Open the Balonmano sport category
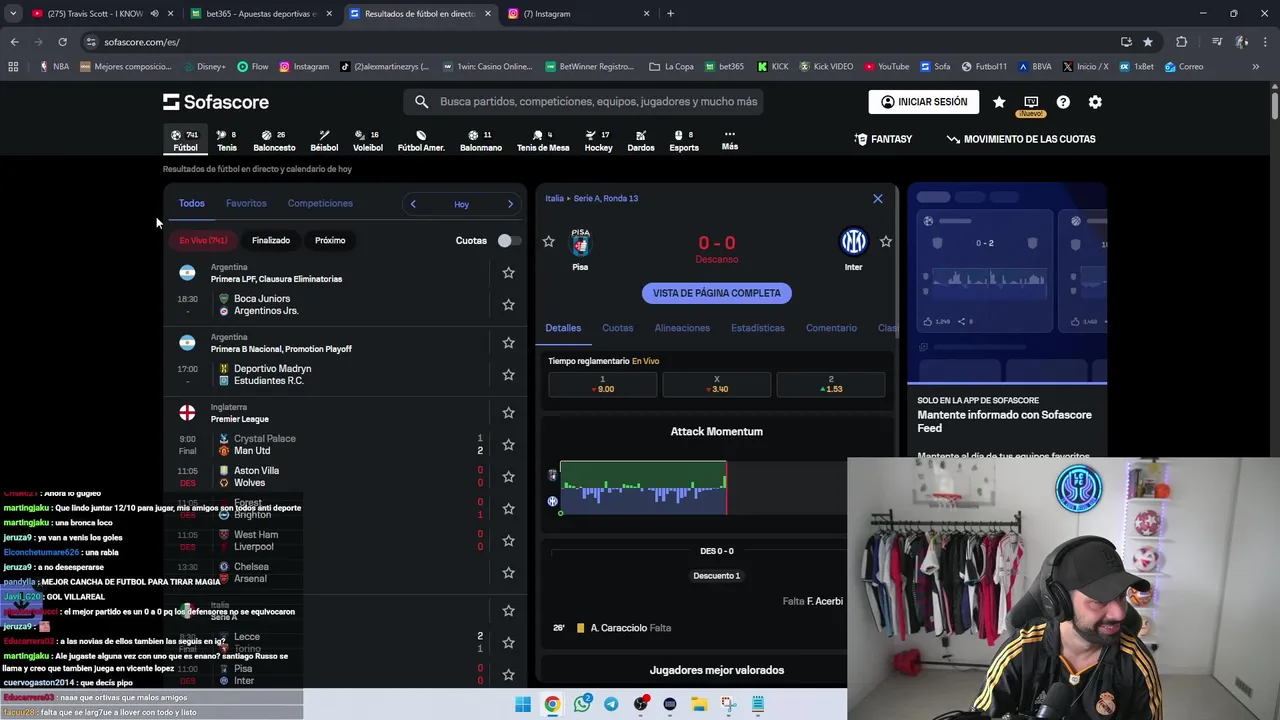The height and width of the screenshot is (720, 1280). click(x=481, y=140)
